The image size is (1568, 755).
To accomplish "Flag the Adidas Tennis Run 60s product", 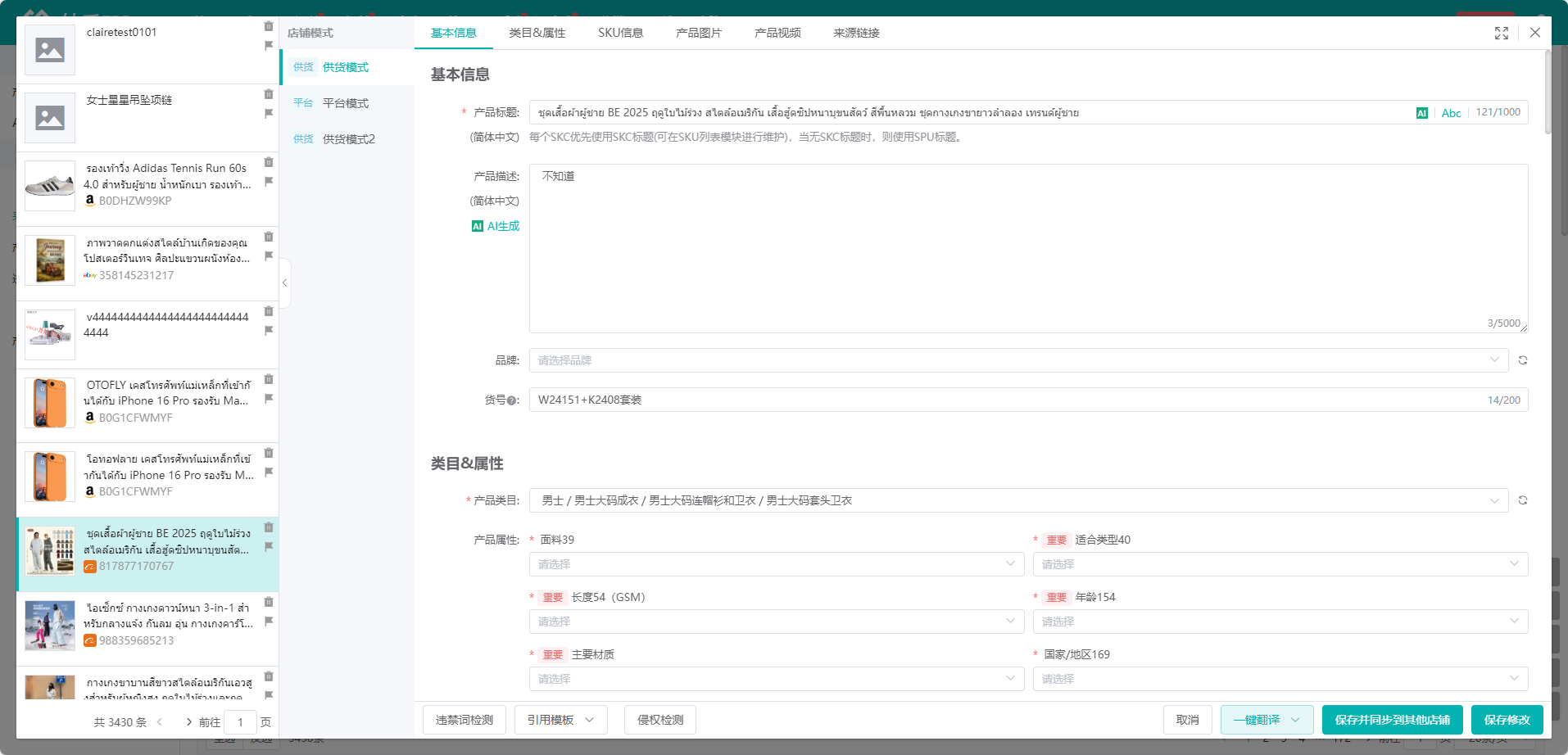I will point(269,182).
